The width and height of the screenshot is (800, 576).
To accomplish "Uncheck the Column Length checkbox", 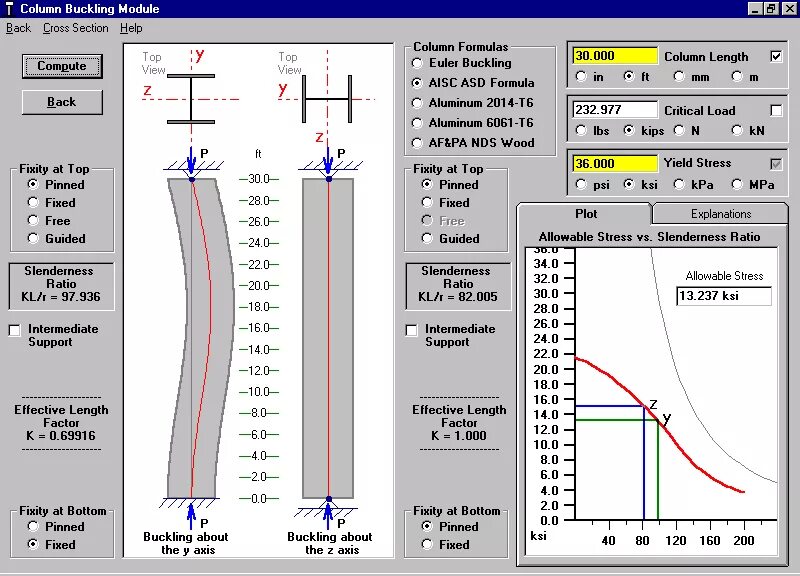I will pos(775,56).
